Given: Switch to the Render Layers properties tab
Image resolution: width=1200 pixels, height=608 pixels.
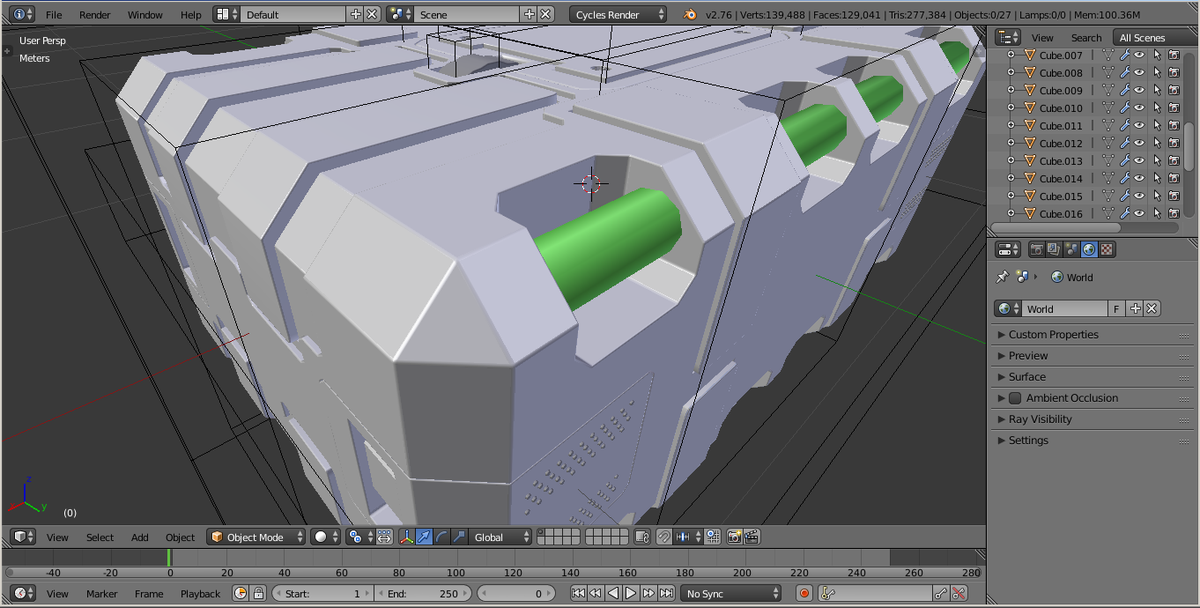Looking at the screenshot, I should [1054, 249].
